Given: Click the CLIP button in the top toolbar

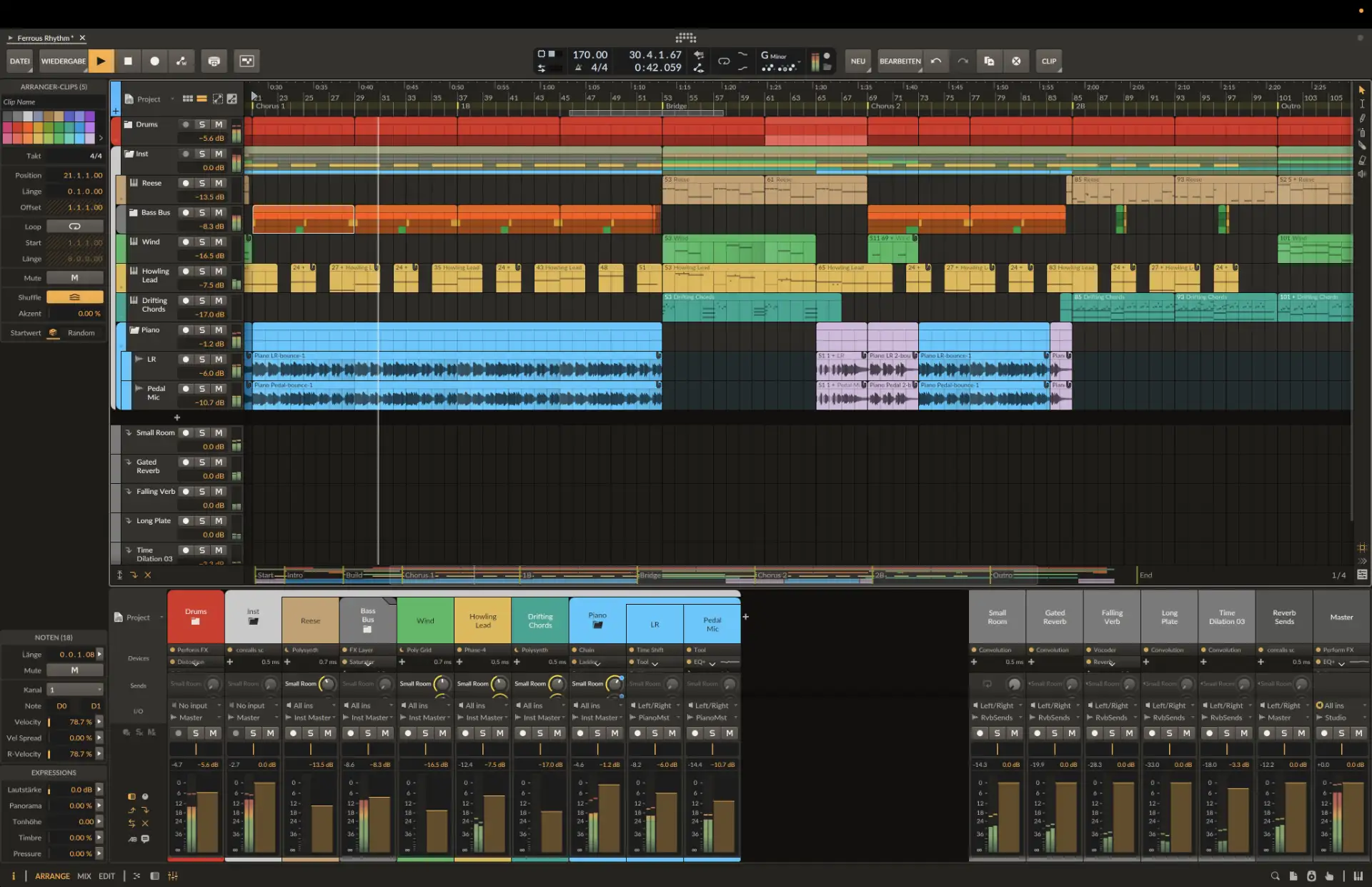Looking at the screenshot, I should (1049, 61).
